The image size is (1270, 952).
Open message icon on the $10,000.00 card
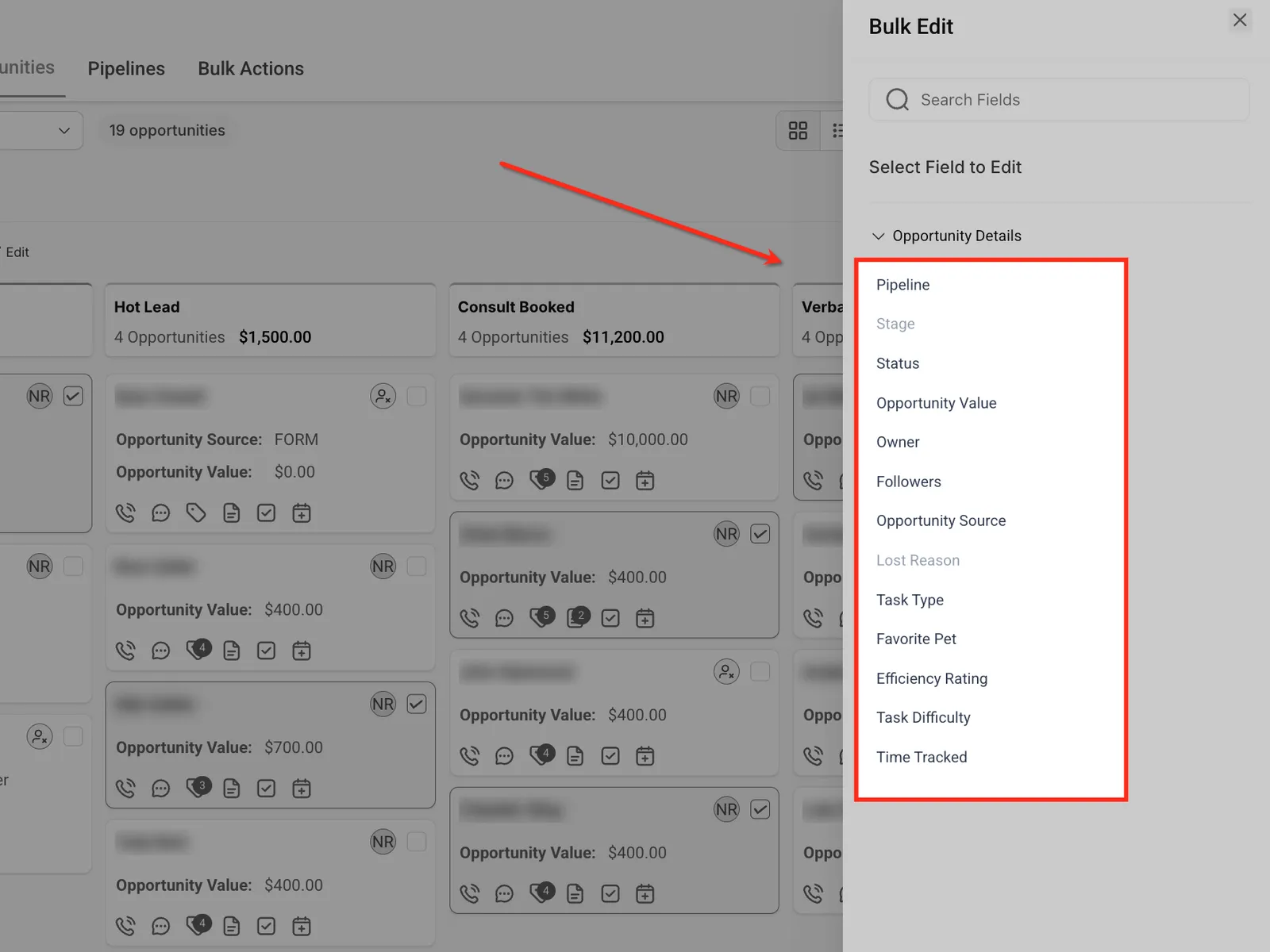point(505,481)
